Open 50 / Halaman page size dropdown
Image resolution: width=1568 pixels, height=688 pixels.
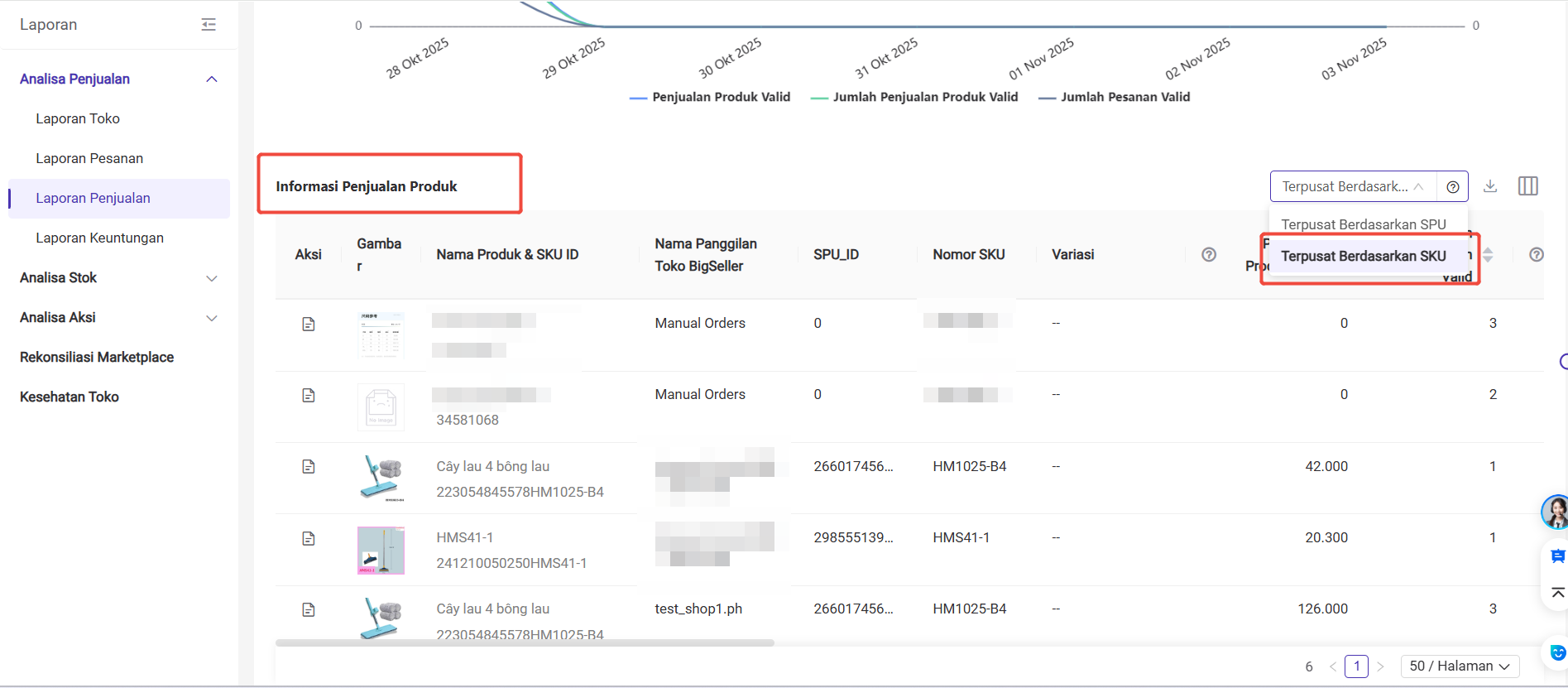[x=1460, y=666]
